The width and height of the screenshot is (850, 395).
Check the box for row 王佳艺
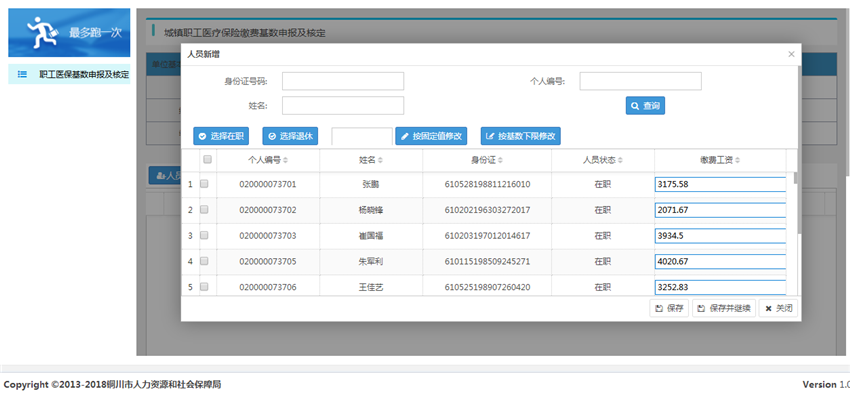(x=204, y=287)
